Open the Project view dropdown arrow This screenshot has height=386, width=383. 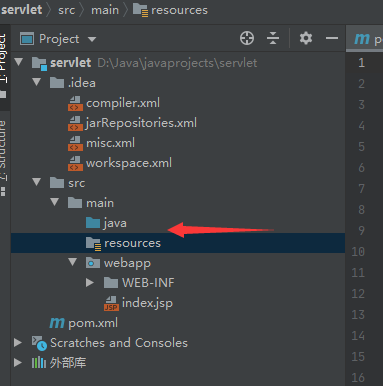pos(92,39)
